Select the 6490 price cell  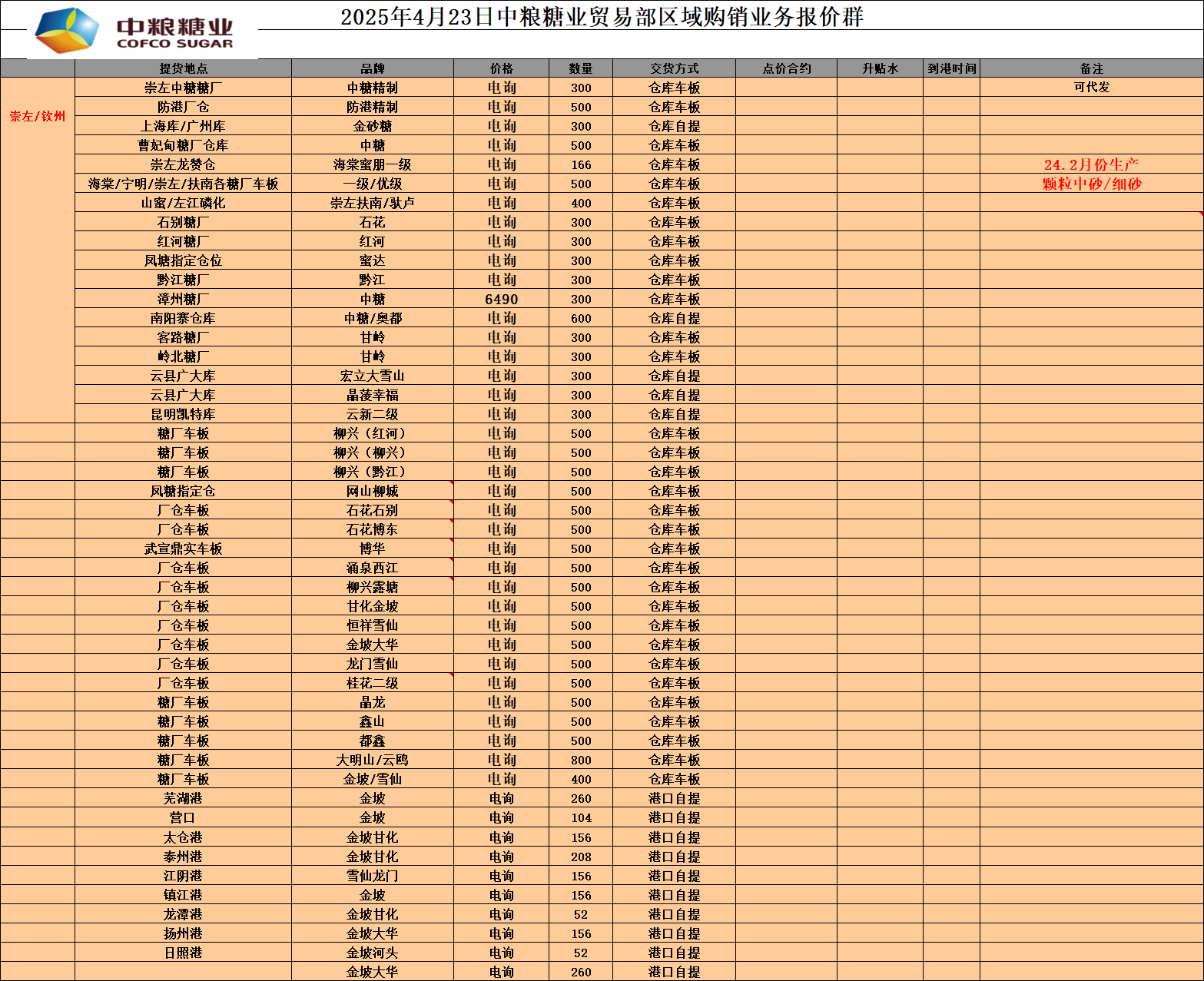(x=501, y=299)
